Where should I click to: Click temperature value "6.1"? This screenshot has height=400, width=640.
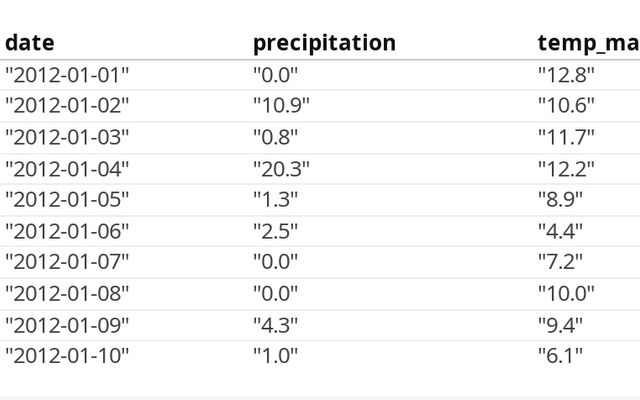pos(560,355)
